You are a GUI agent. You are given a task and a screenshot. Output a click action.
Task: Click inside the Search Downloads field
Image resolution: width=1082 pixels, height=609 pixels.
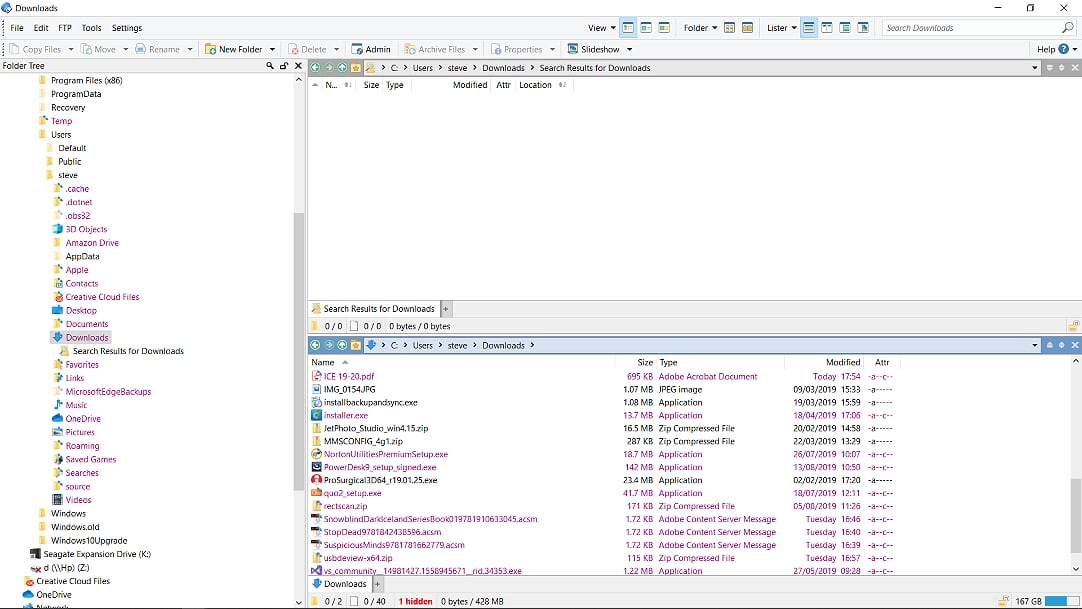[x=960, y=27]
